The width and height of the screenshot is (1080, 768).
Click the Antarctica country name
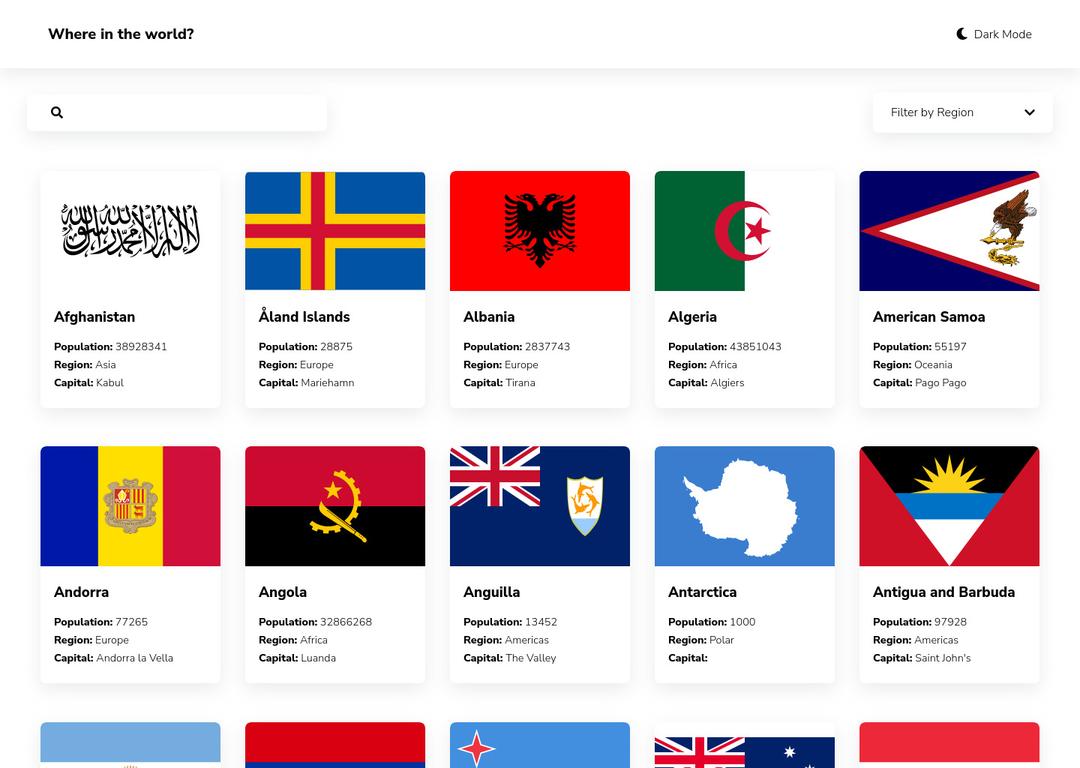tap(702, 592)
